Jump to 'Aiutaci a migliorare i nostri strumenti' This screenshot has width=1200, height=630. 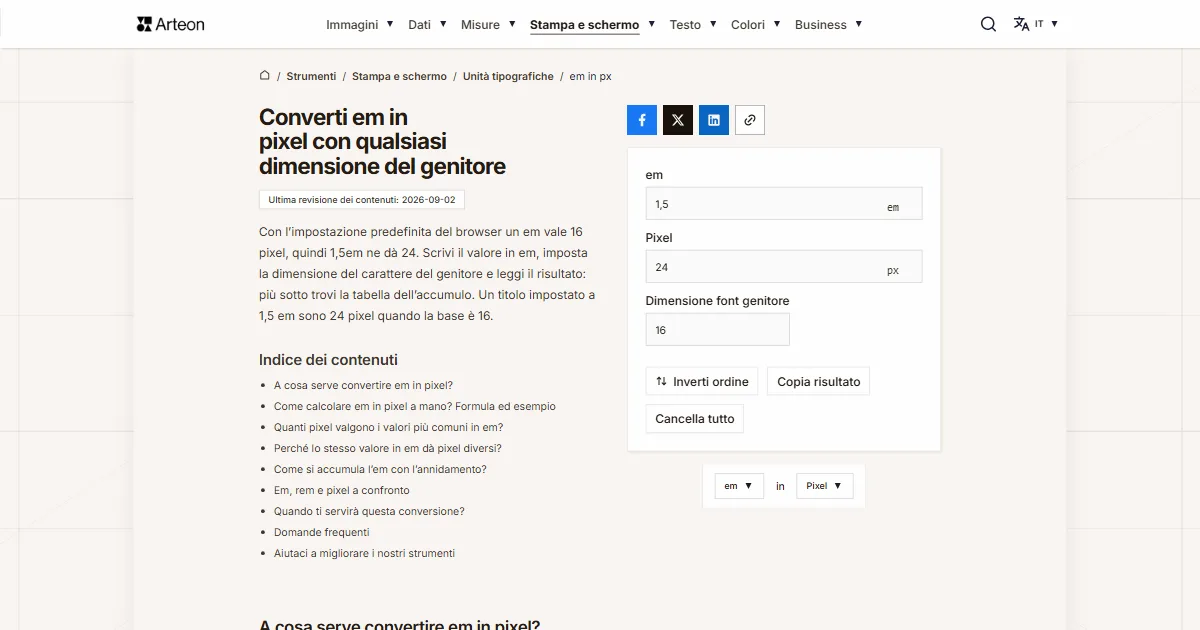coord(364,553)
